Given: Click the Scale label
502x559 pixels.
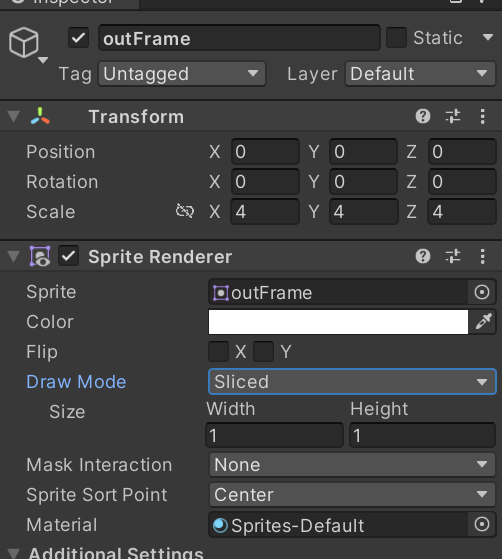Looking at the screenshot, I should coord(51,212).
